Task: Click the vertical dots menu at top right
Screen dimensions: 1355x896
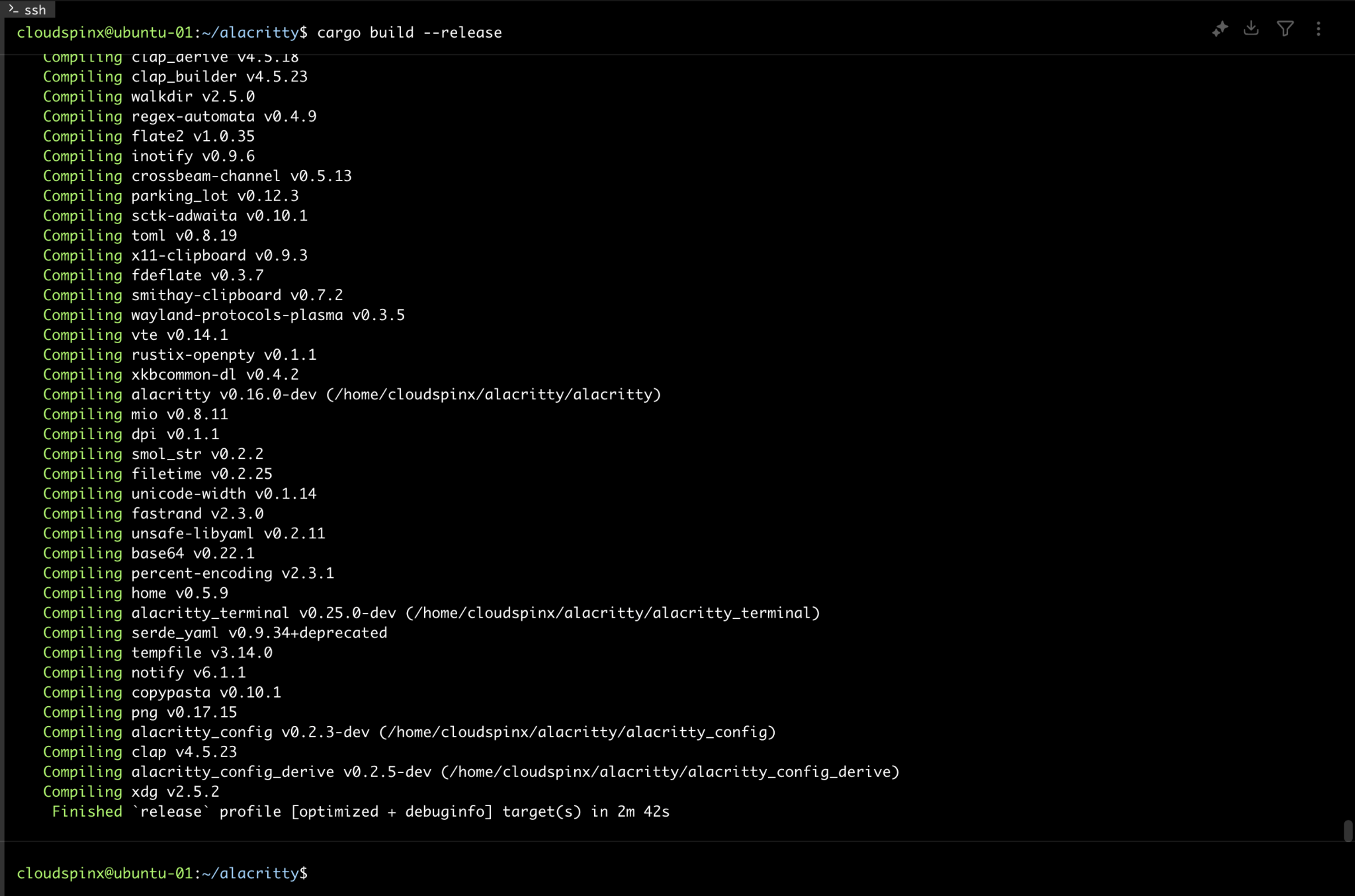Action: [x=1319, y=29]
